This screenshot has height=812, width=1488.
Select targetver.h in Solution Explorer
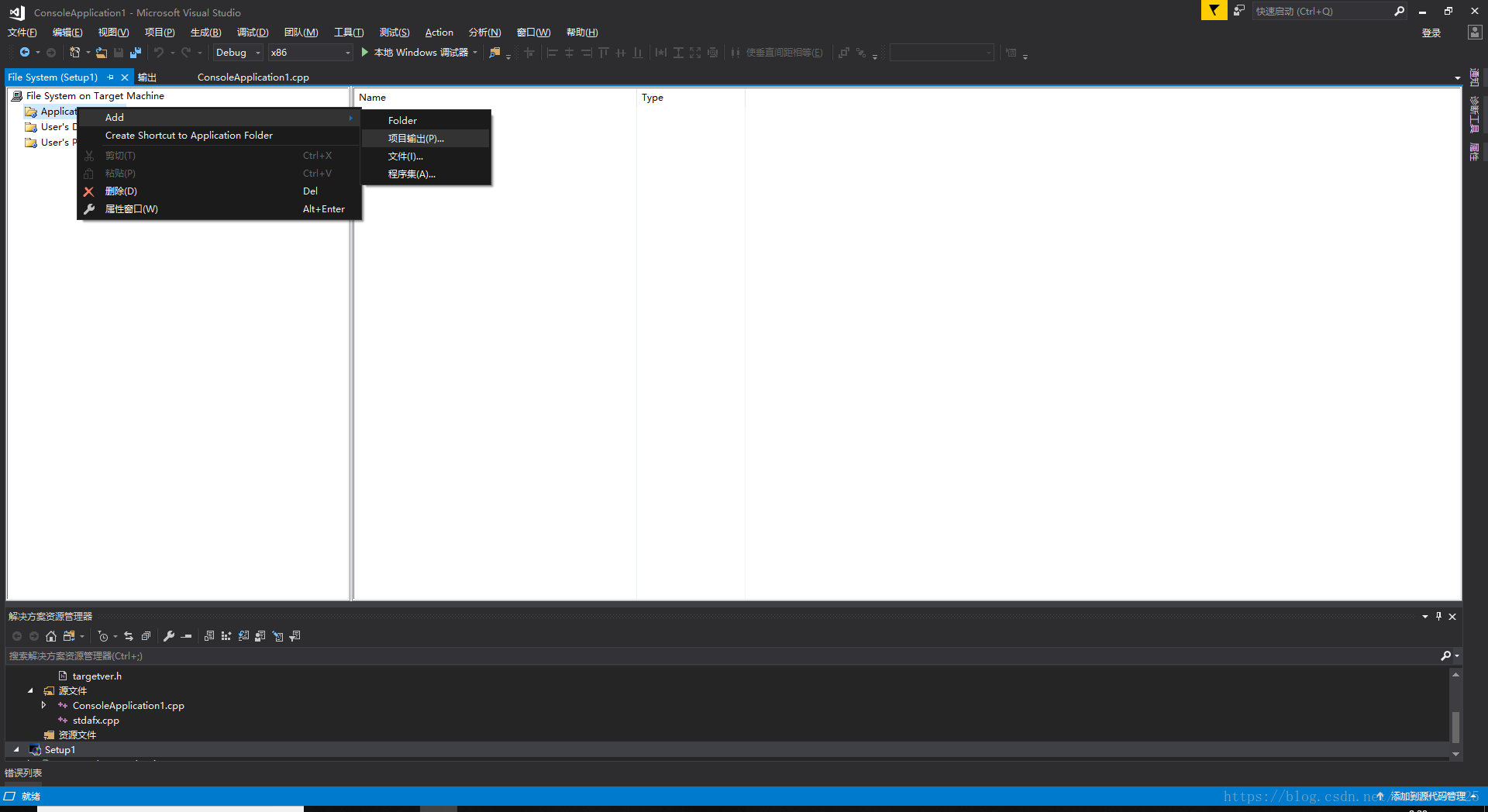(x=97, y=676)
